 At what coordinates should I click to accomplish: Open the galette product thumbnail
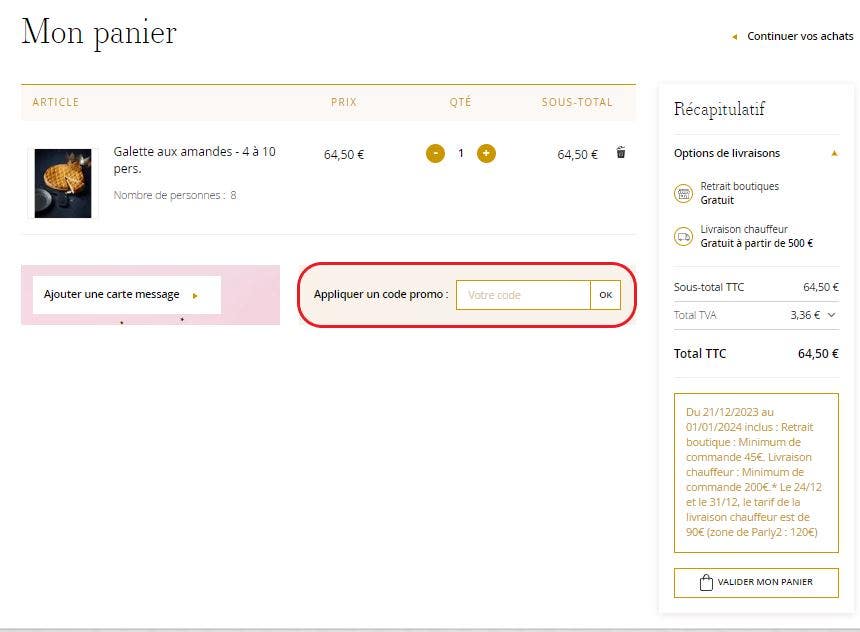pyautogui.click(x=63, y=183)
